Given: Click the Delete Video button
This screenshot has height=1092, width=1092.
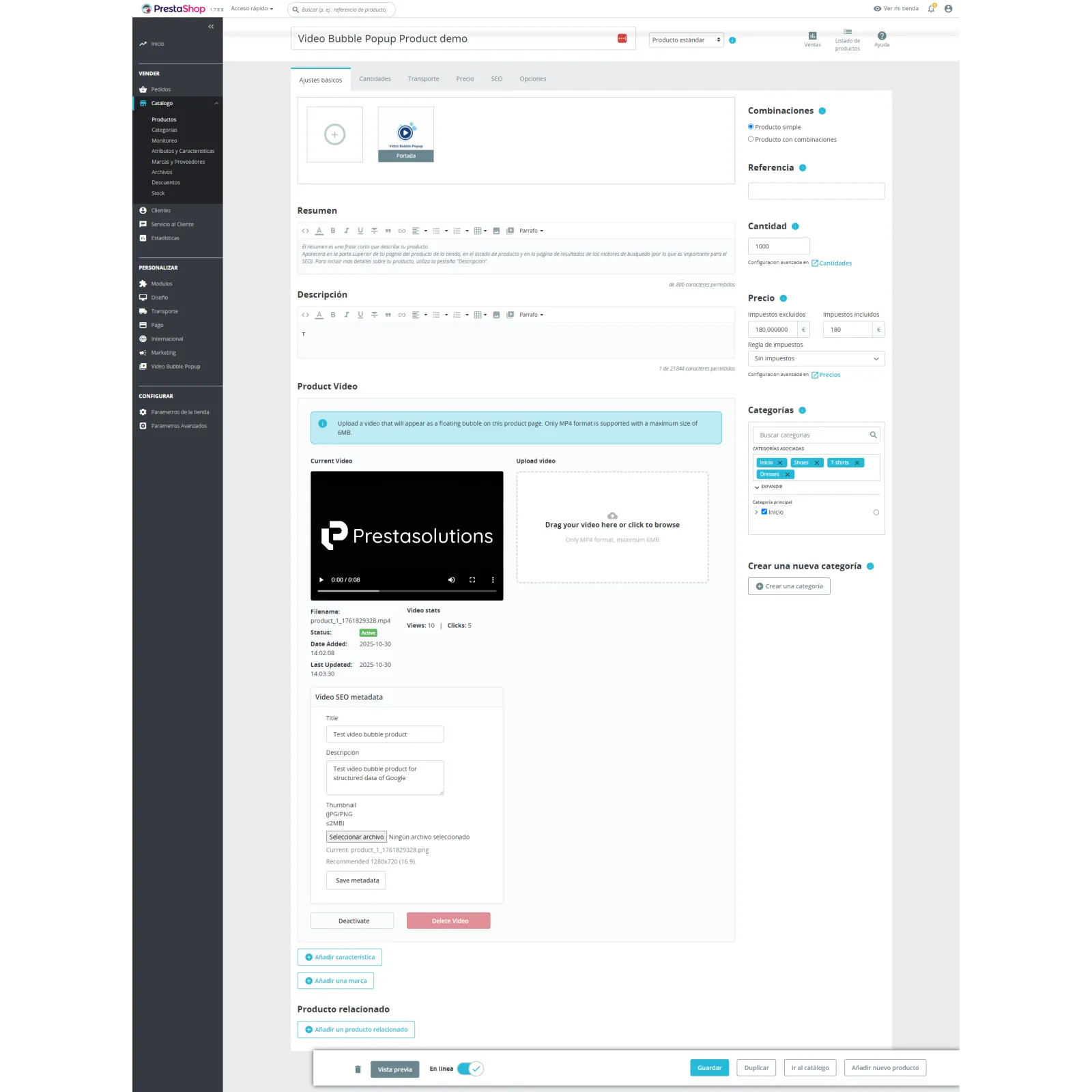Looking at the screenshot, I should pyautogui.click(x=448, y=921).
